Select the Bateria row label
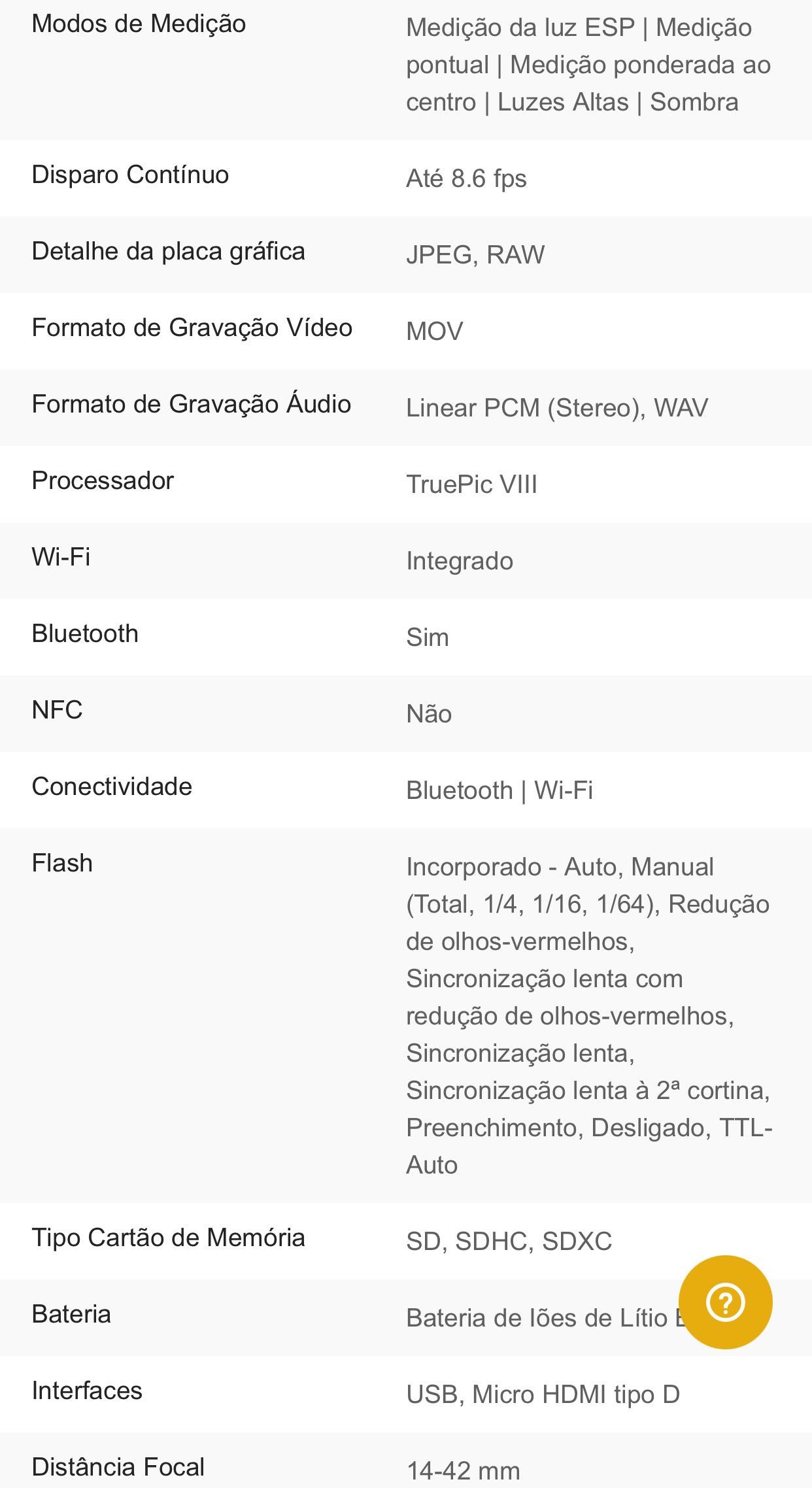This screenshot has height=1488, width=812. [x=71, y=1314]
